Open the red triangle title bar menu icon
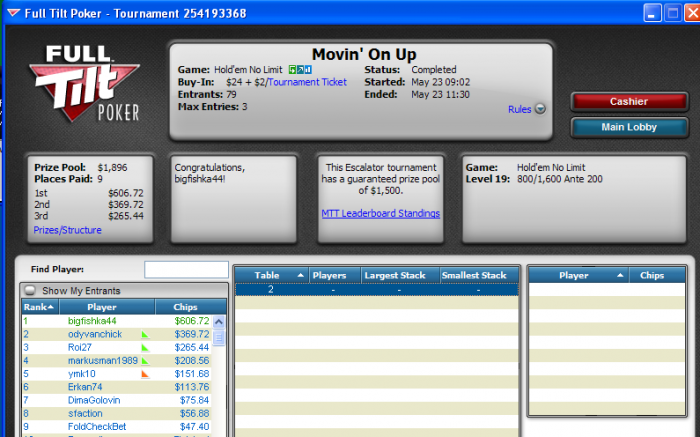The image size is (700, 437). 13,13
